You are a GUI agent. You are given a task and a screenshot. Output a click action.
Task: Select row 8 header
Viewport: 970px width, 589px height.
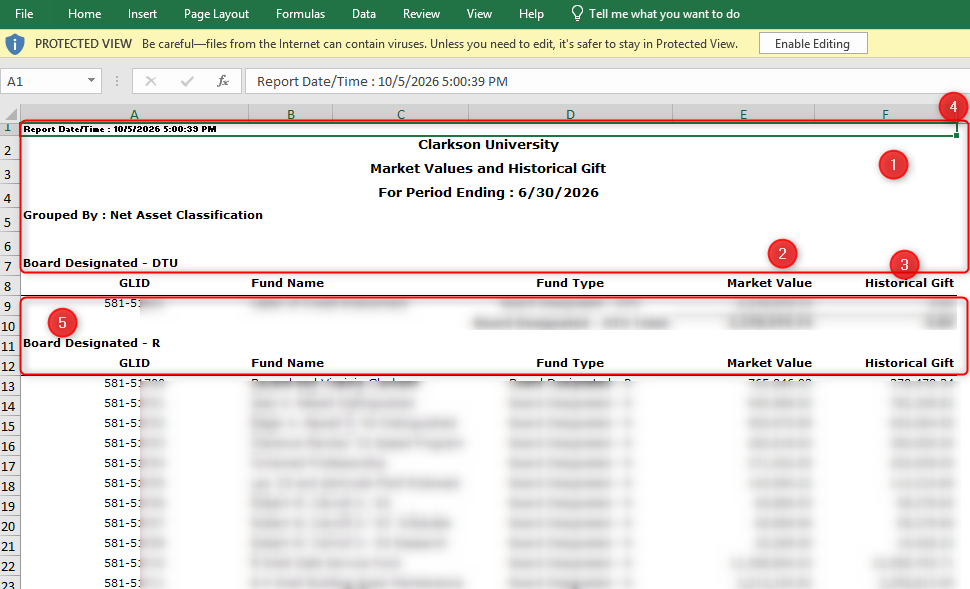(x=9, y=286)
